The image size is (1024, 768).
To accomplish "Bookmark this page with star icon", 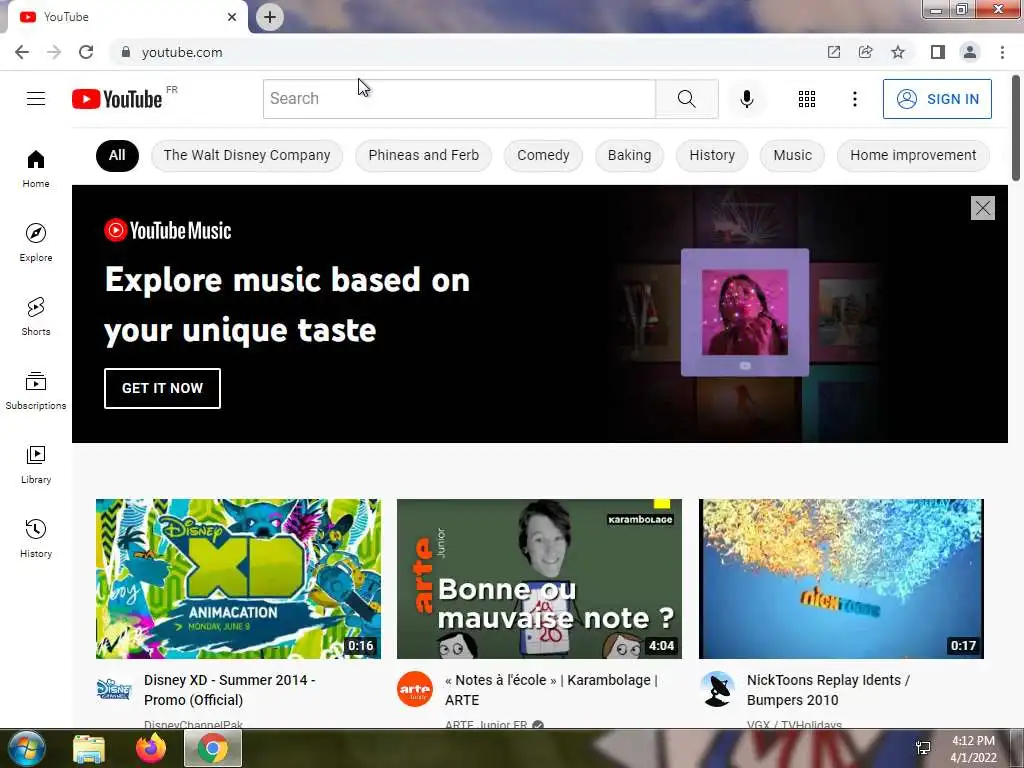I will [x=898, y=52].
